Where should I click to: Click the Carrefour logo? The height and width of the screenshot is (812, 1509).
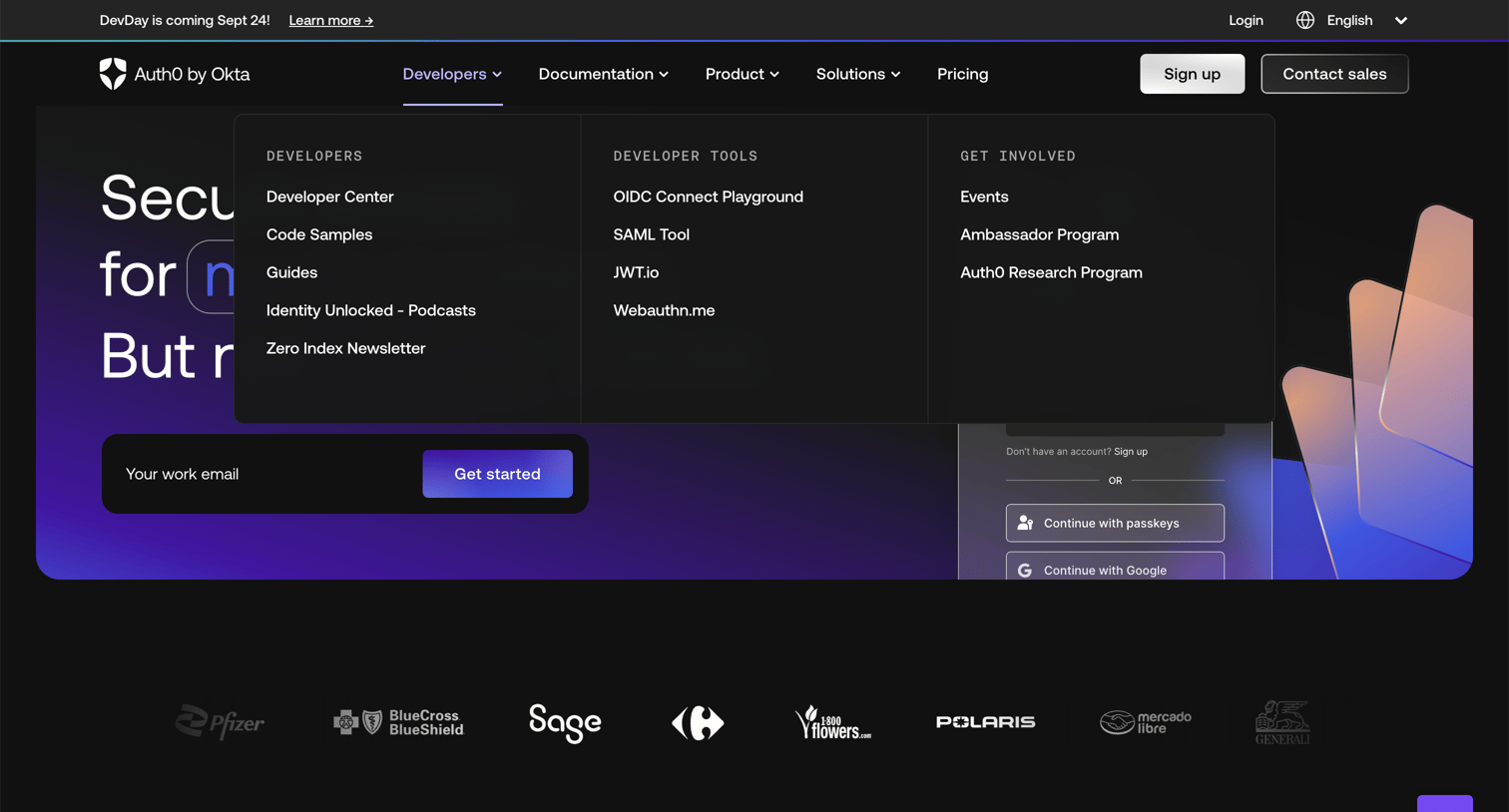[x=698, y=722]
